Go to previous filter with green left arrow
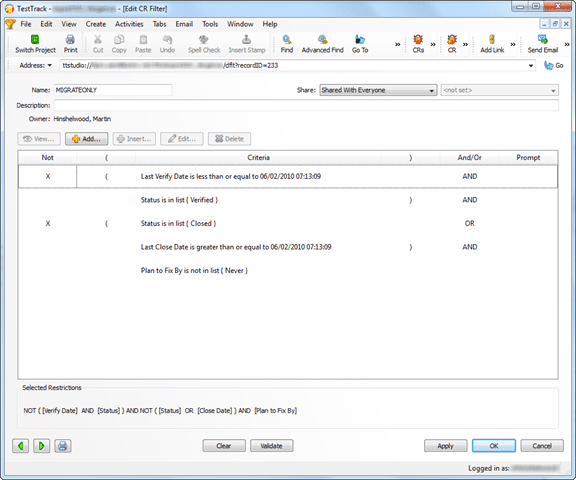The image size is (576, 480). coord(21,446)
